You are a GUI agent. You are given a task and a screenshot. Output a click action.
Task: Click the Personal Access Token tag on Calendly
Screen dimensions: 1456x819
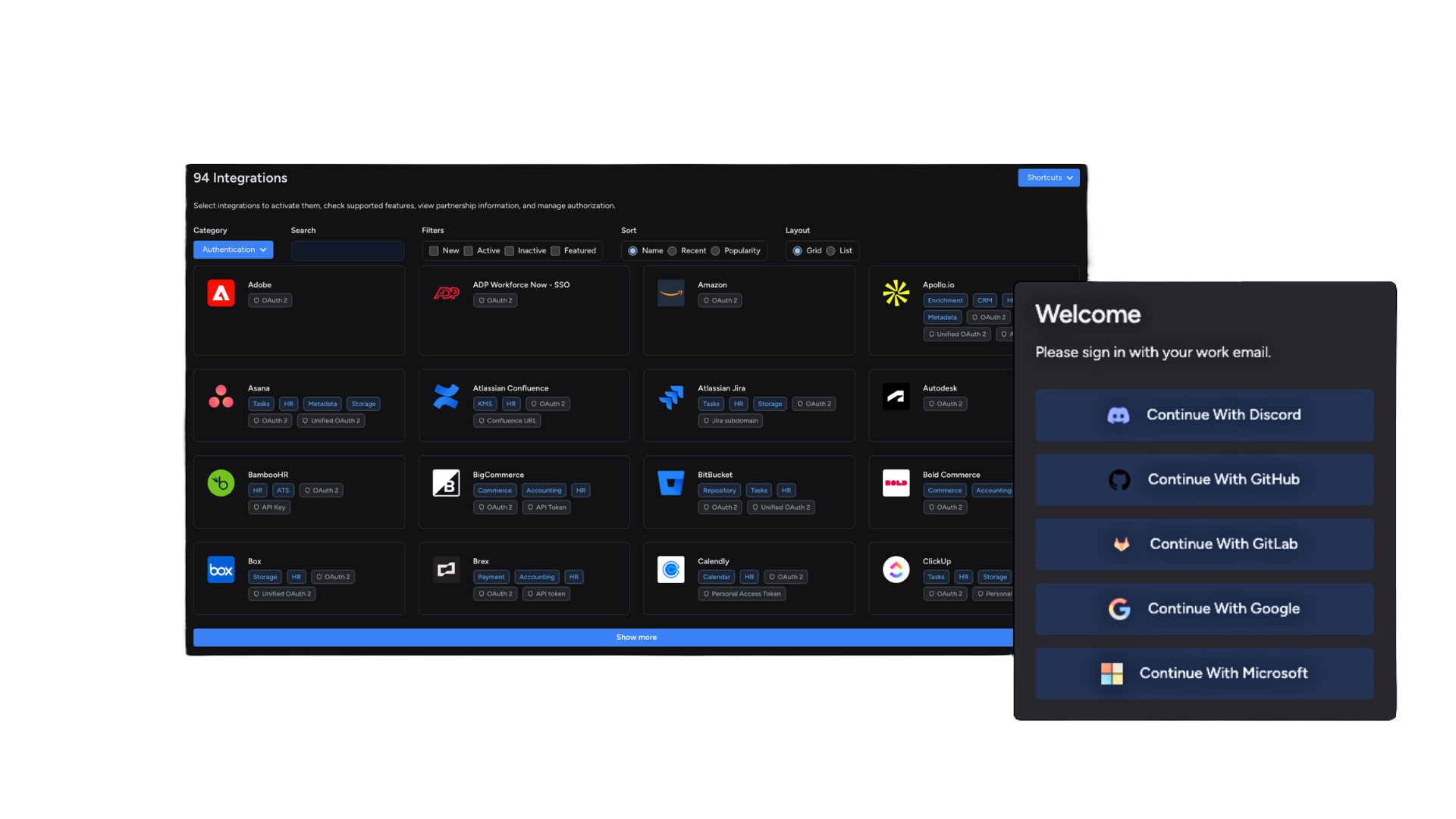coord(742,594)
